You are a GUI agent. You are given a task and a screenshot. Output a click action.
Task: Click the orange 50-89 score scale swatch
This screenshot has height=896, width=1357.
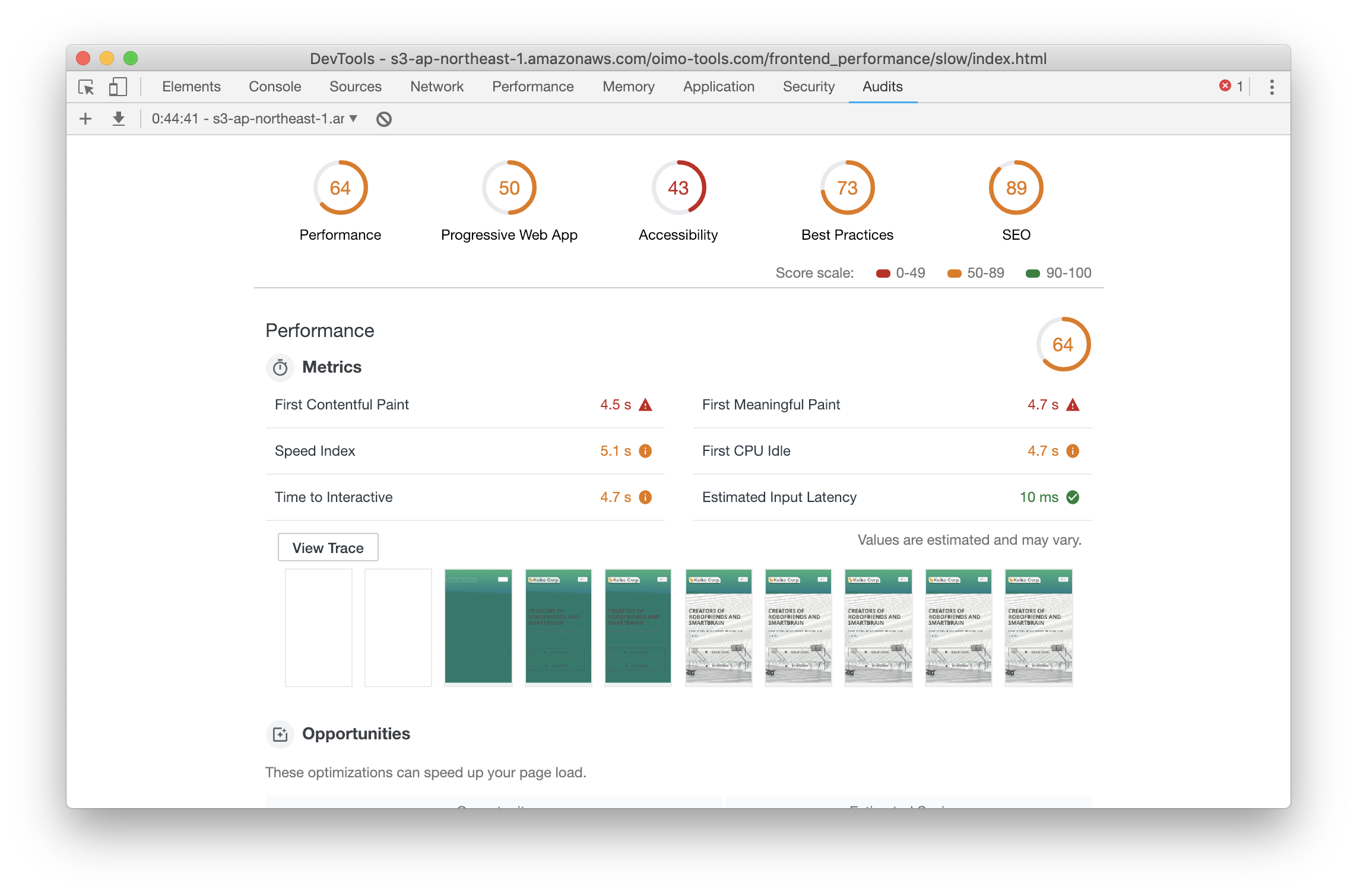click(955, 274)
